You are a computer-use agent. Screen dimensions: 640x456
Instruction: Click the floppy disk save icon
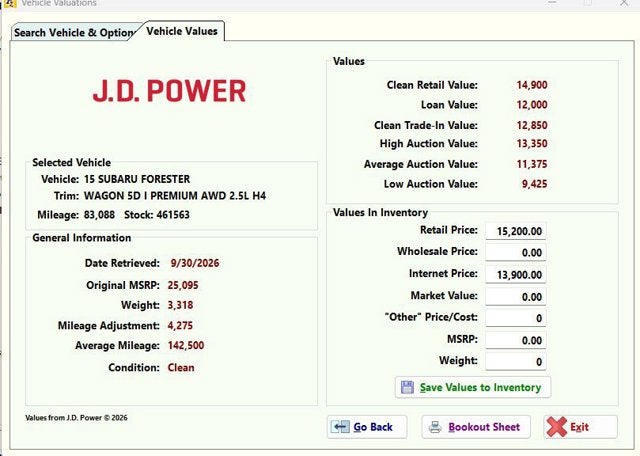tap(407, 387)
